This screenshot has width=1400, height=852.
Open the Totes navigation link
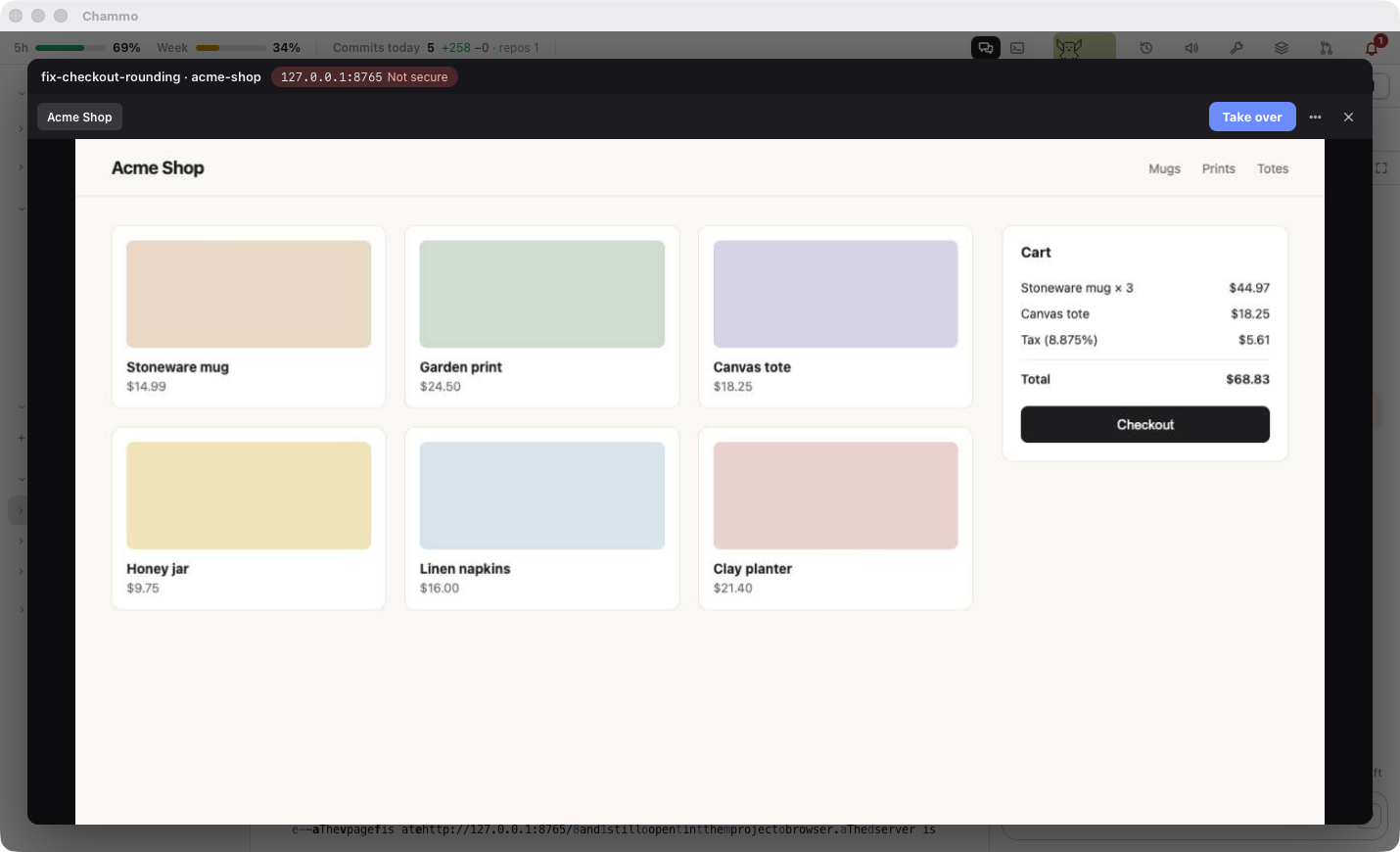[1273, 168]
